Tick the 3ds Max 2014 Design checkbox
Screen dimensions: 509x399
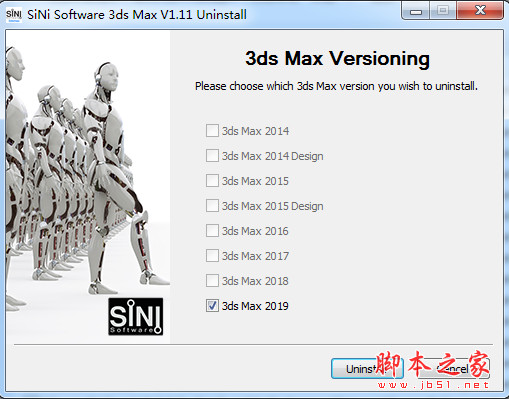pyautogui.click(x=212, y=156)
